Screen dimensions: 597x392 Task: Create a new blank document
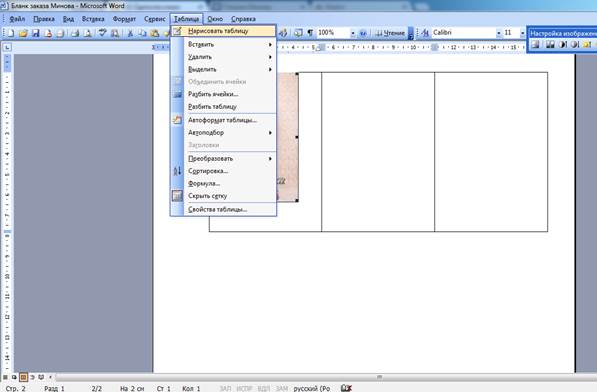(11, 33)
